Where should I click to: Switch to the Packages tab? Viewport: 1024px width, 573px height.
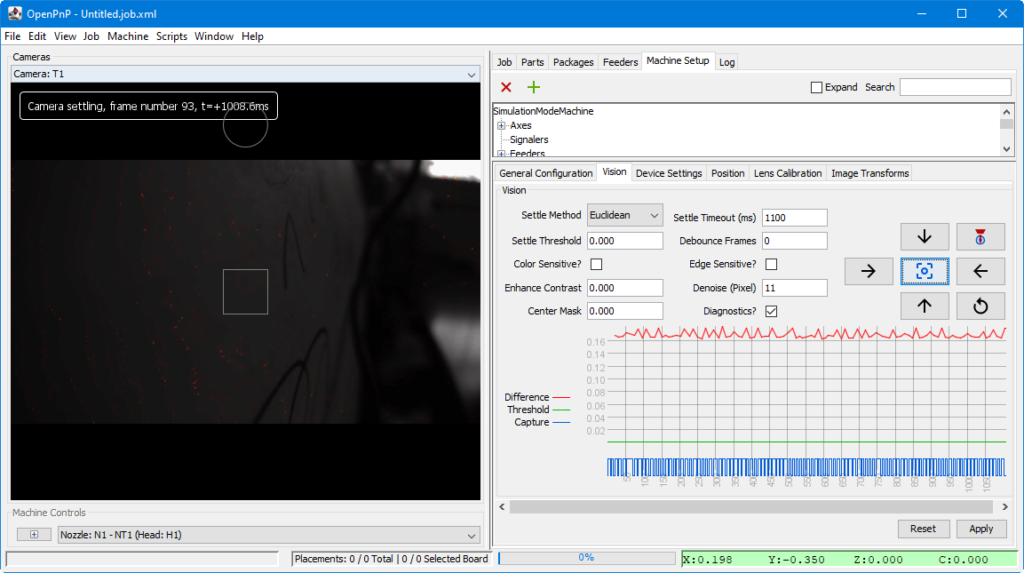[573, 62]
